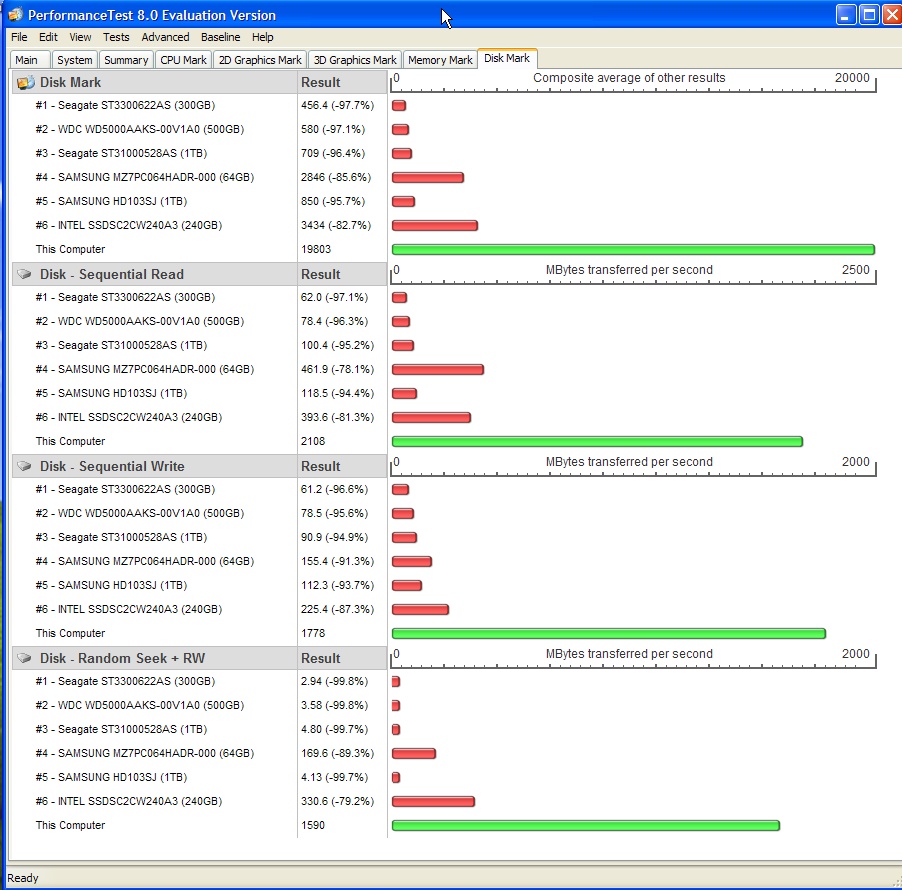Click the Ready status bar text

pyautogui.click(x=22, y=878)
